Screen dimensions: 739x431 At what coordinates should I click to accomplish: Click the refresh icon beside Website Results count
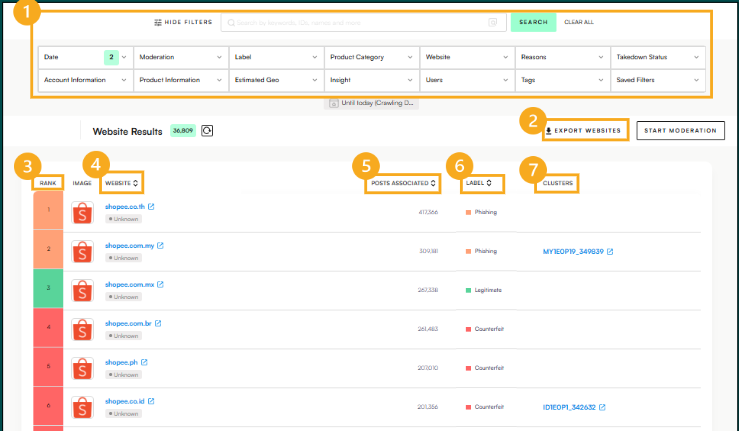coord(207,130)
